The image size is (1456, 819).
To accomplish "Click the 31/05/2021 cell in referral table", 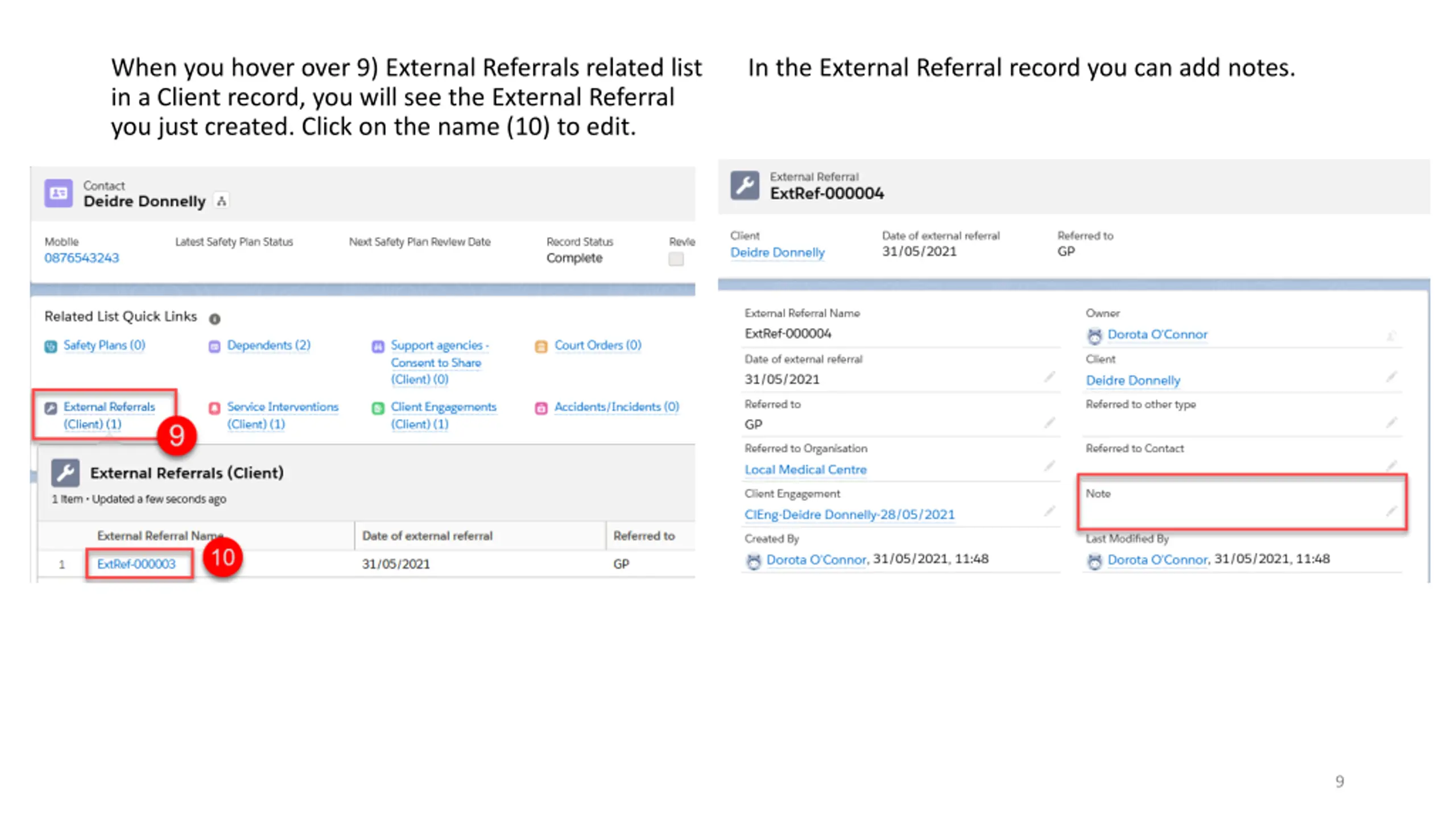I will pos(396,564).
